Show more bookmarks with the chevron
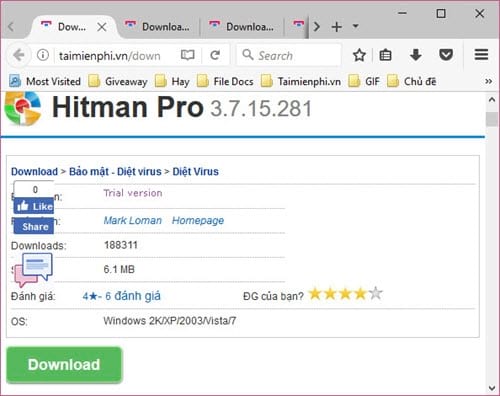This screenshot has height=396, width=500. 488,81
